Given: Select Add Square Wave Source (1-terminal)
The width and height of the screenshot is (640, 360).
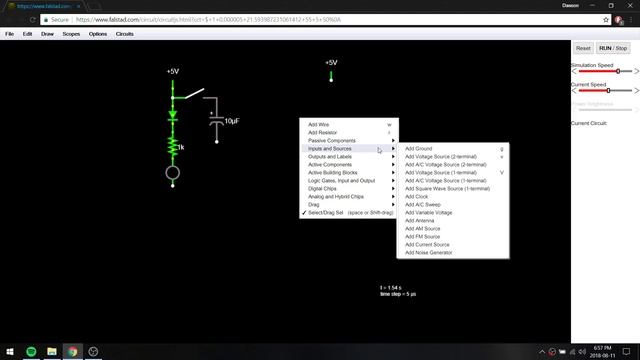Looking at the screenshot, I should tap(453, 189).
